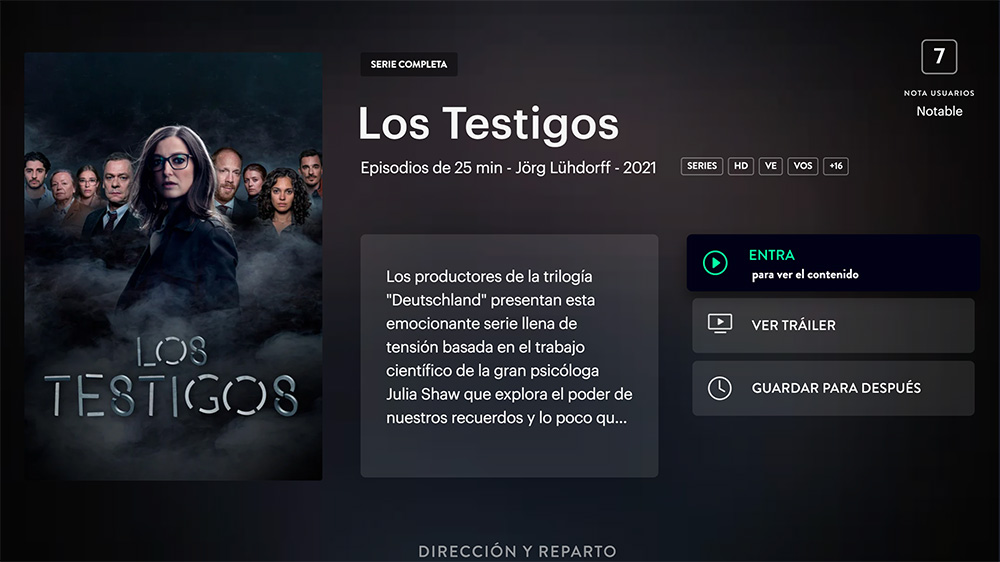
Task: Click the Notable rating label
Action: [x=939, y=111]
